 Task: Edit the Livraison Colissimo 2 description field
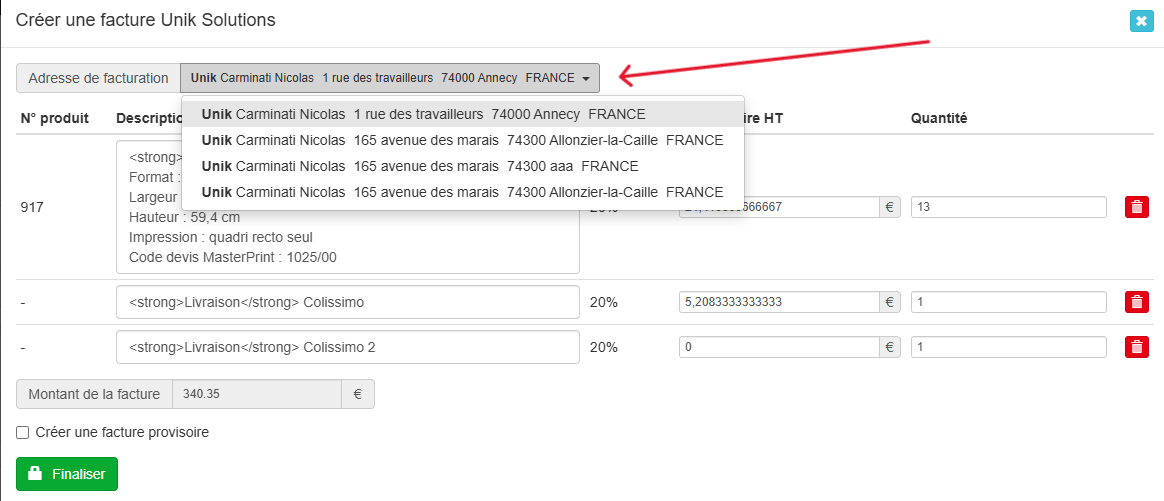pos(347,347)
